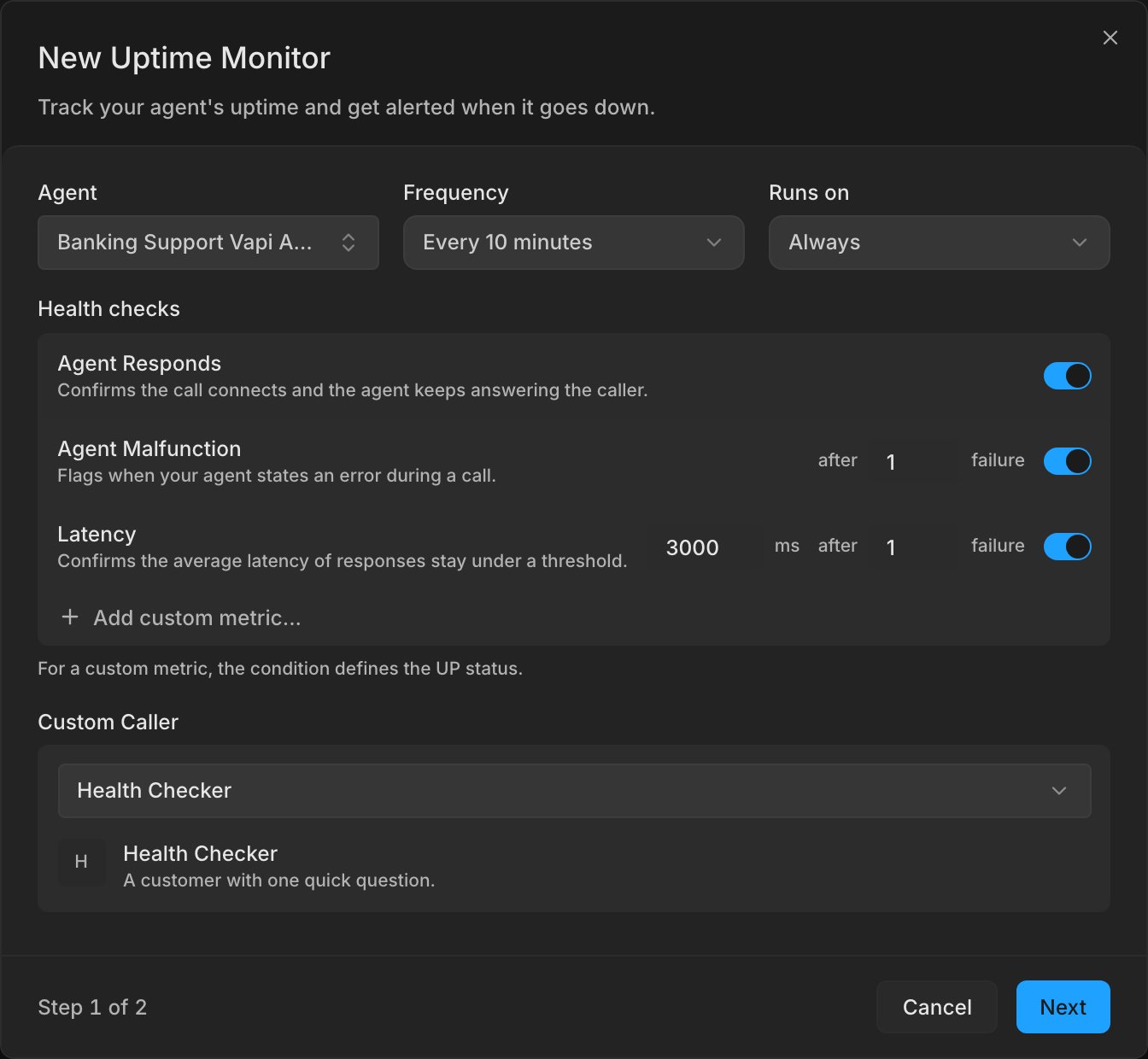Click the 'ms' unit label in Latency row
The image size is (1148, 1059).
pyautogui.click(x=787, y=546)
